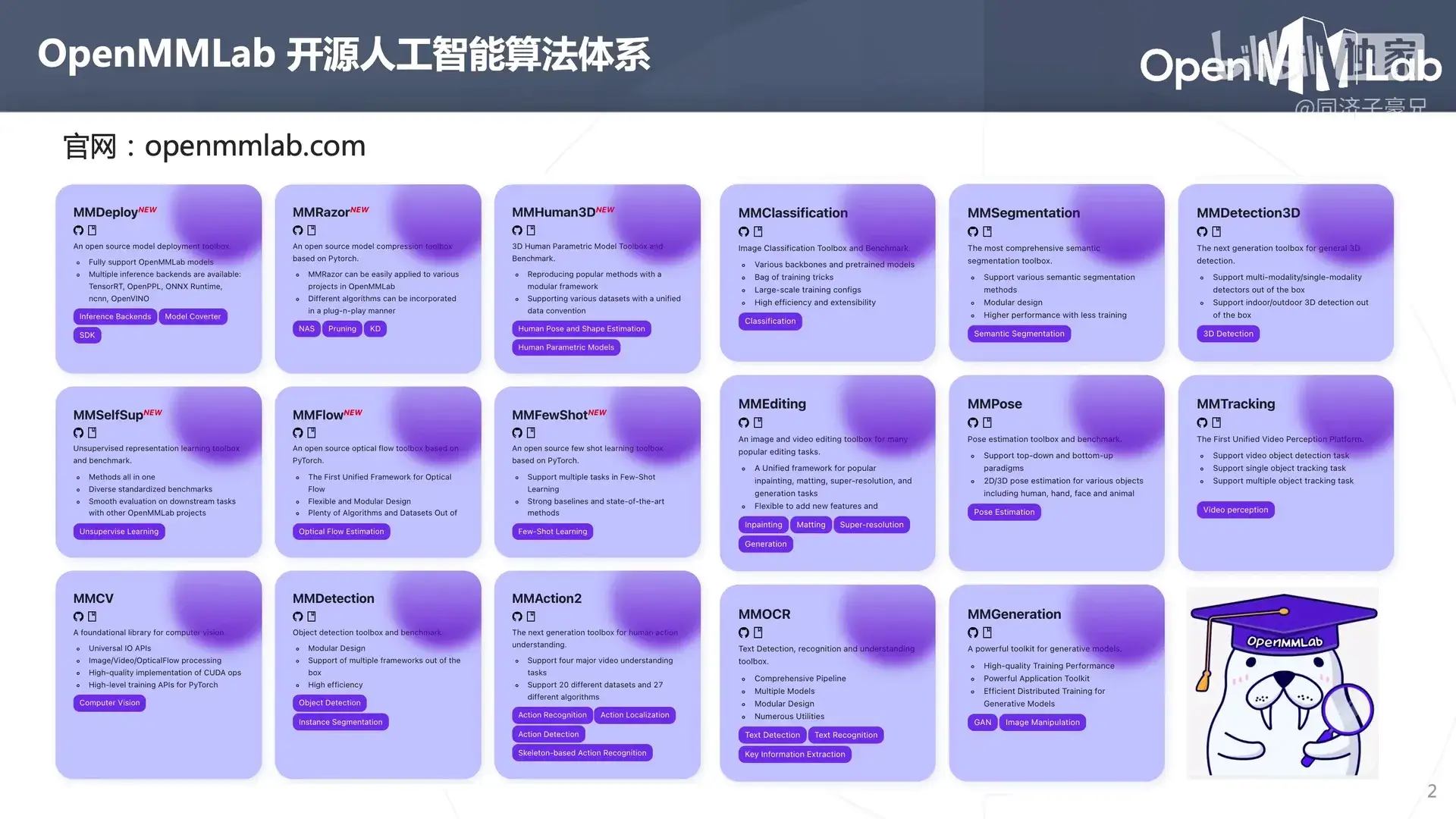Click the Text Recognition tag
The height and width of the screenshot is (819, 1456).
click(846, 736)
